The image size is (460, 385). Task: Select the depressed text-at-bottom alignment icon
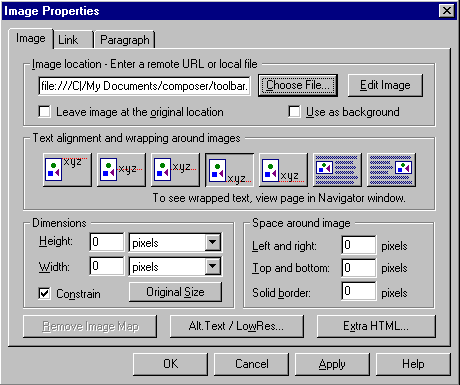[229, 170]
